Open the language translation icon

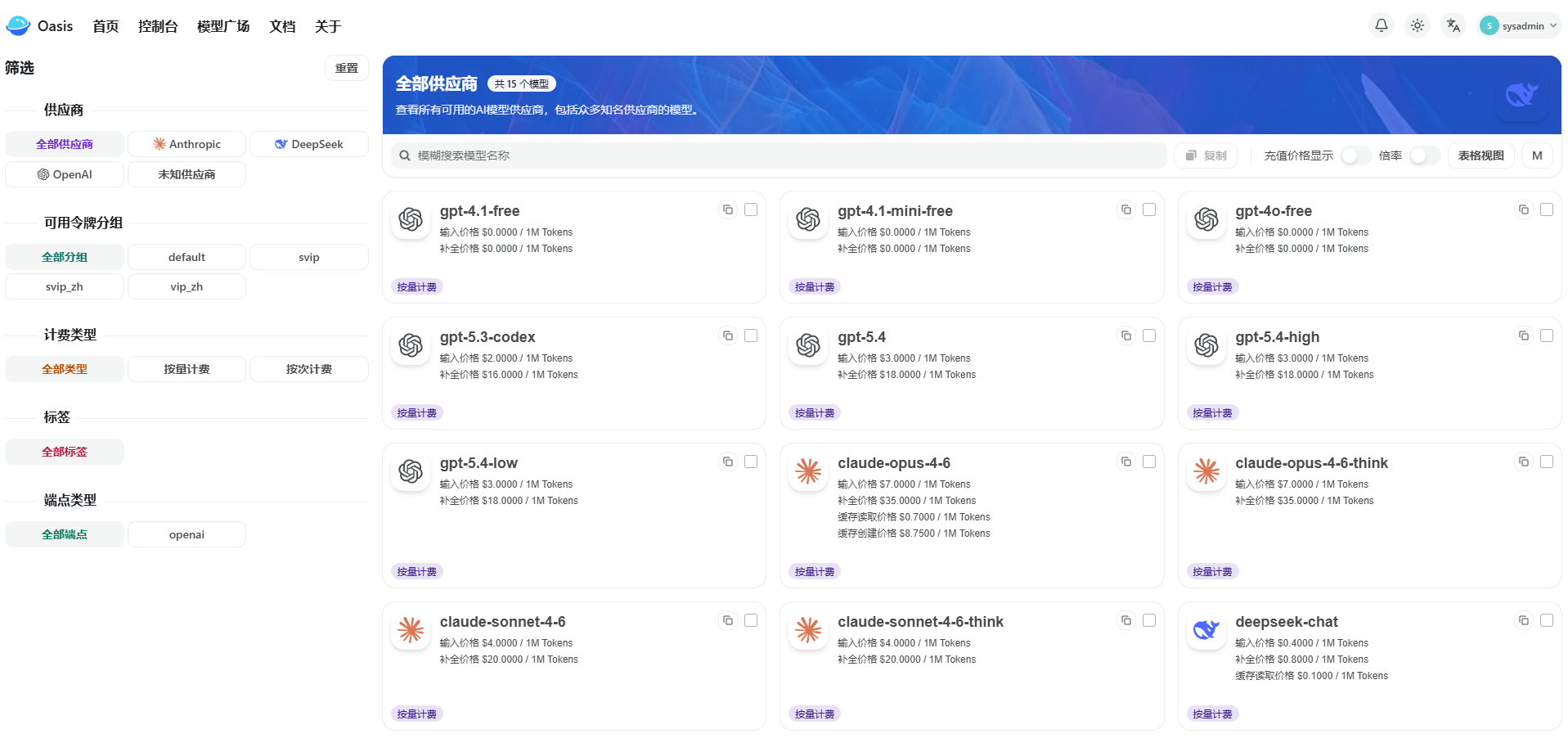point(1453,25)
